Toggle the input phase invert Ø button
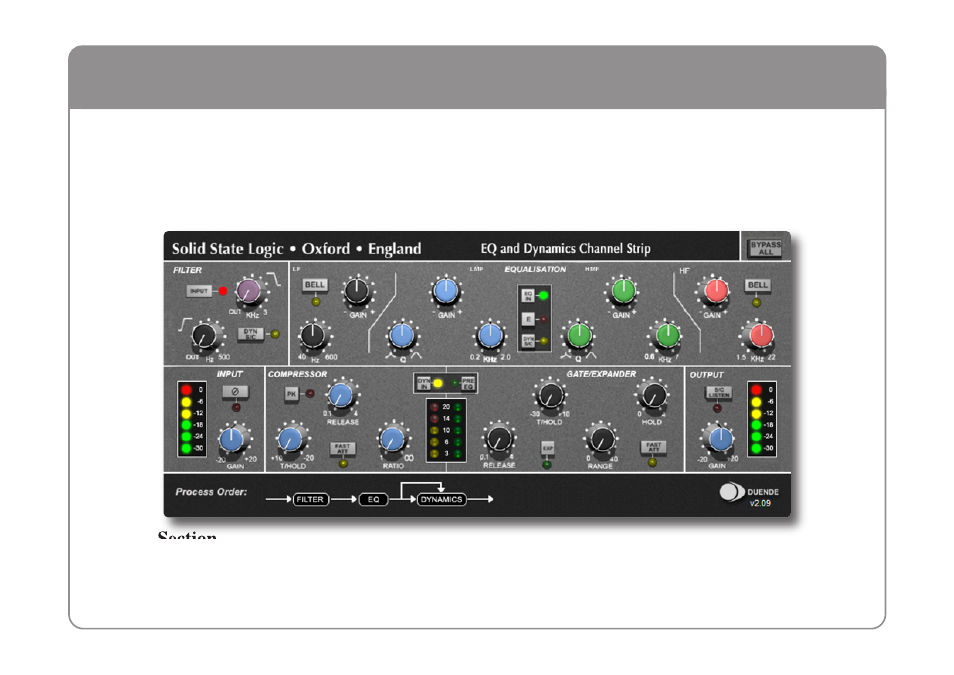954x675 pixels. [235, 391]
